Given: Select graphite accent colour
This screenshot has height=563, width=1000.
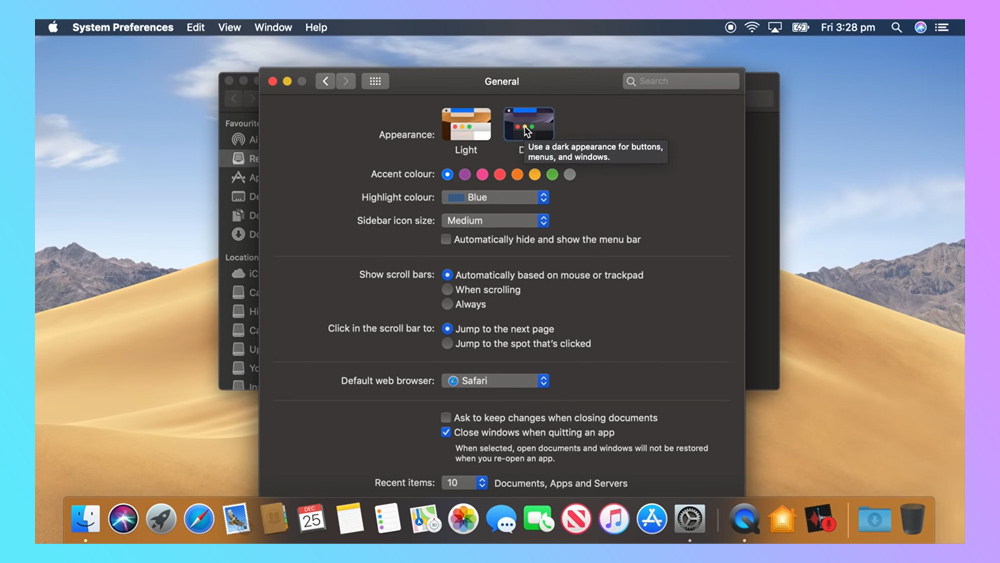Looking at the screenshot, I should point(570,174).
